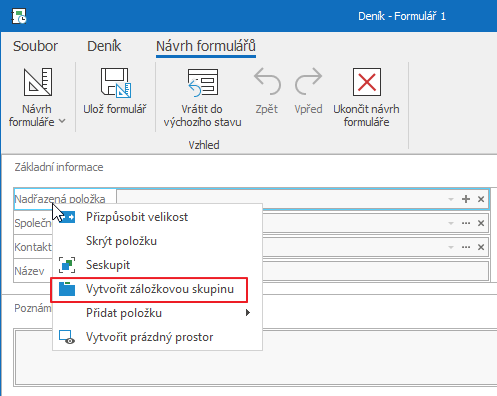Screen dimensions: 497x396
Task: Click the Zpět undo arrow
Action: click(x=267, y=82)
